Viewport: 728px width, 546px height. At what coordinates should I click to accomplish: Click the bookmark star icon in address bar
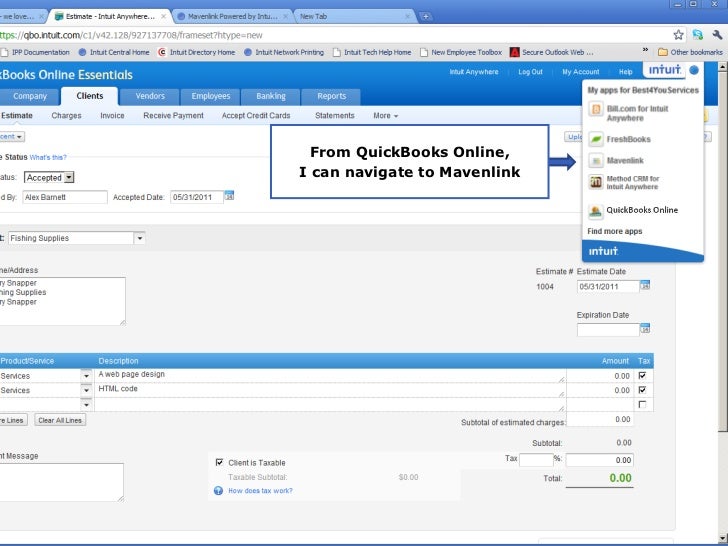pos(678,35)
